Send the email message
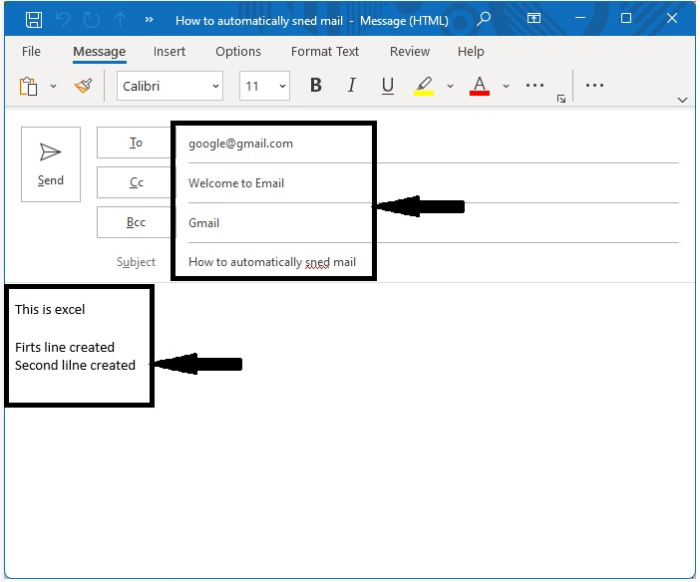Screen dimensions: 700x582 coord(51,164)
